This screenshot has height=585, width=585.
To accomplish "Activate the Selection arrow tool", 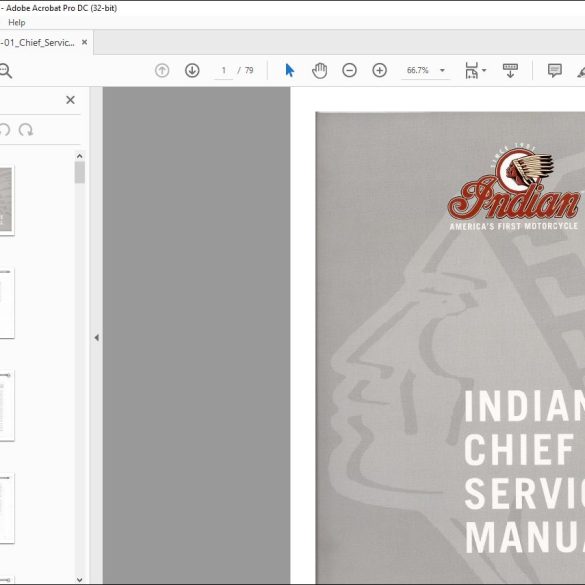I will [290, 71].
